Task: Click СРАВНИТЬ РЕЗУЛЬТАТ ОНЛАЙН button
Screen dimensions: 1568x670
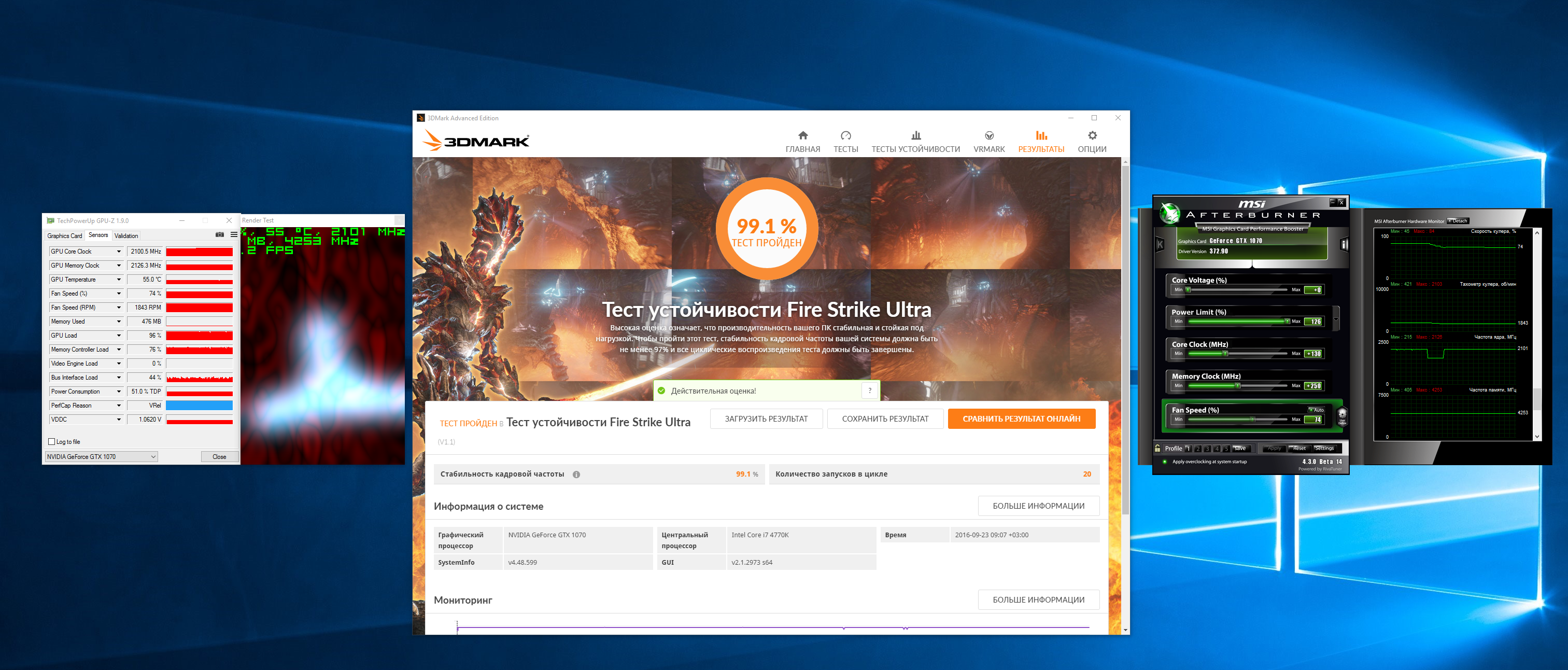Action: [1021, 419]
